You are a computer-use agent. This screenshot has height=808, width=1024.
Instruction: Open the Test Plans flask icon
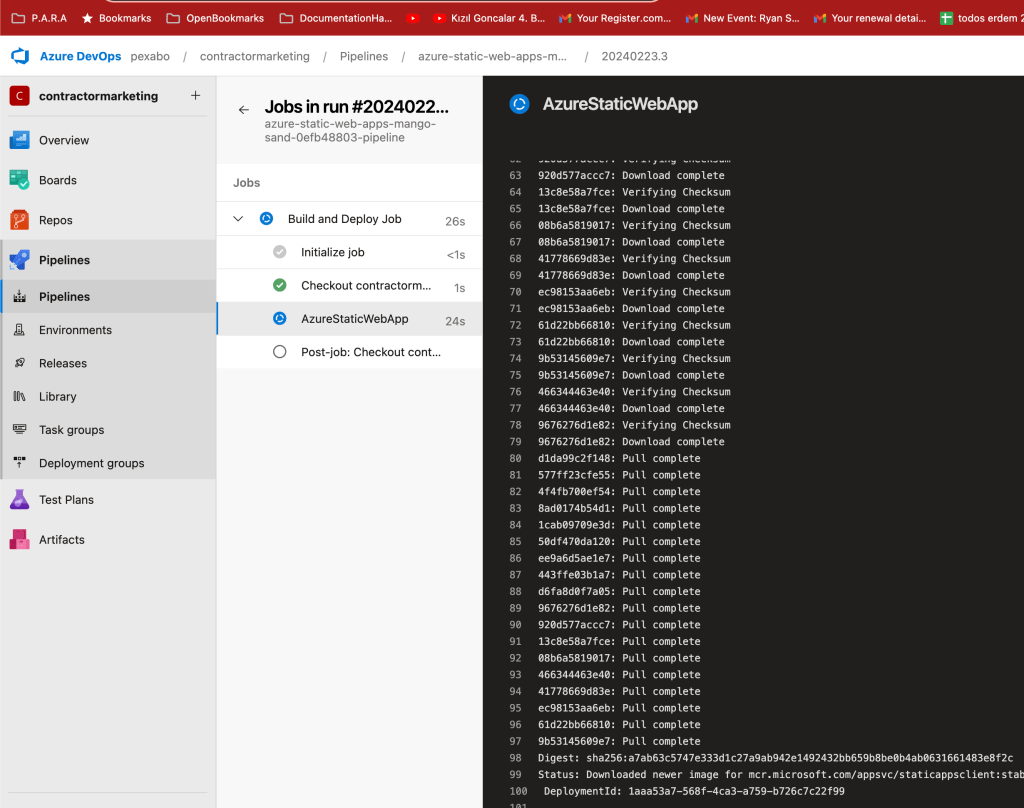coord(20,500)
